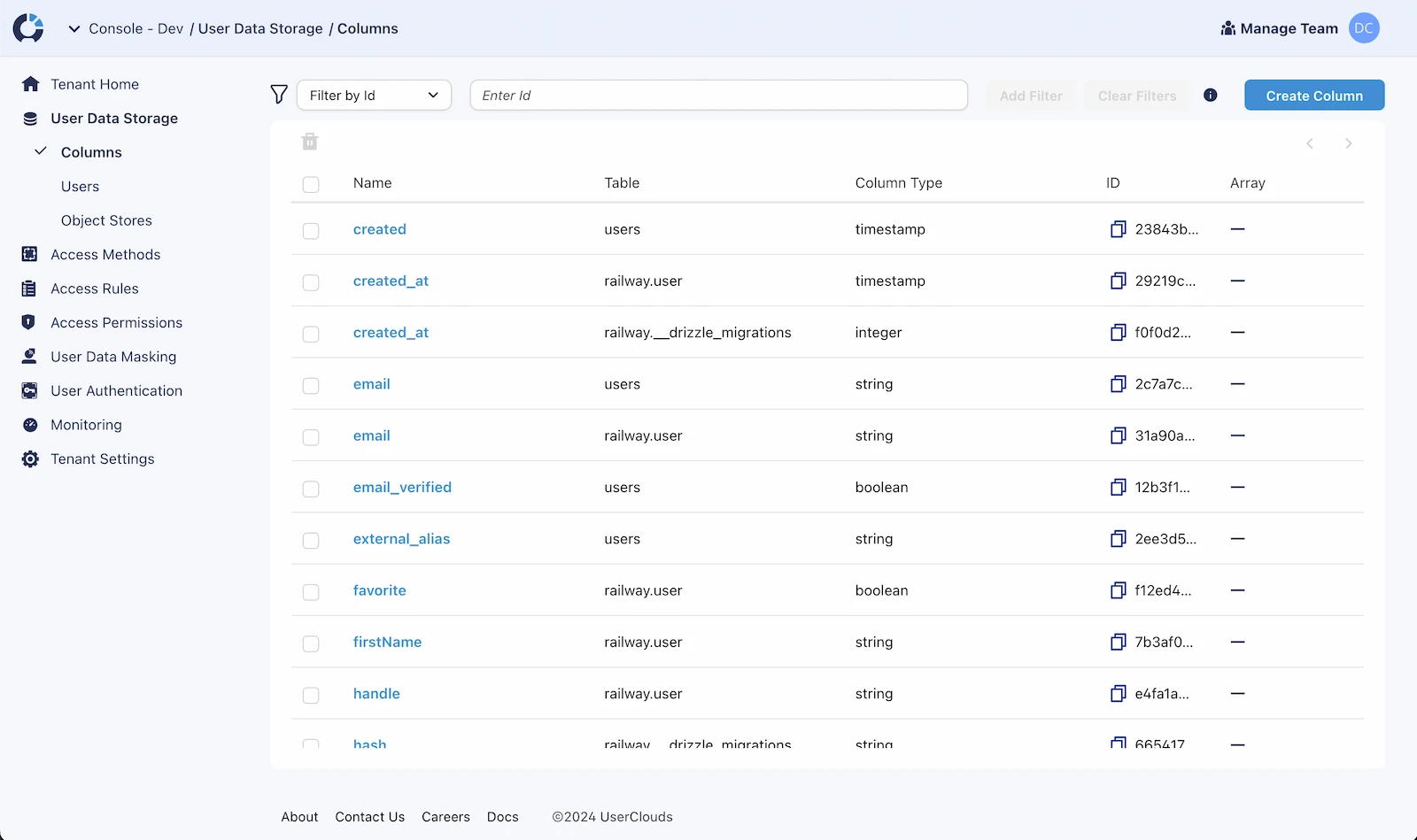Click the Access Methods sidebar icon
Screen dimensions: 1417x840
pyautogui.click(x=30, y=255)
